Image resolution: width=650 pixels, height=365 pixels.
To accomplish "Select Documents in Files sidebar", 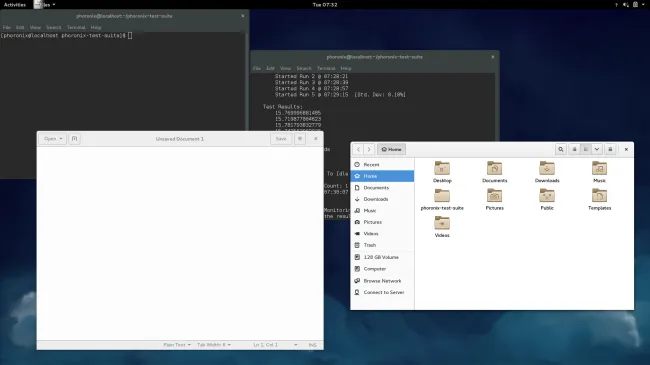I will pyautogui.click(x=382, y=187).
